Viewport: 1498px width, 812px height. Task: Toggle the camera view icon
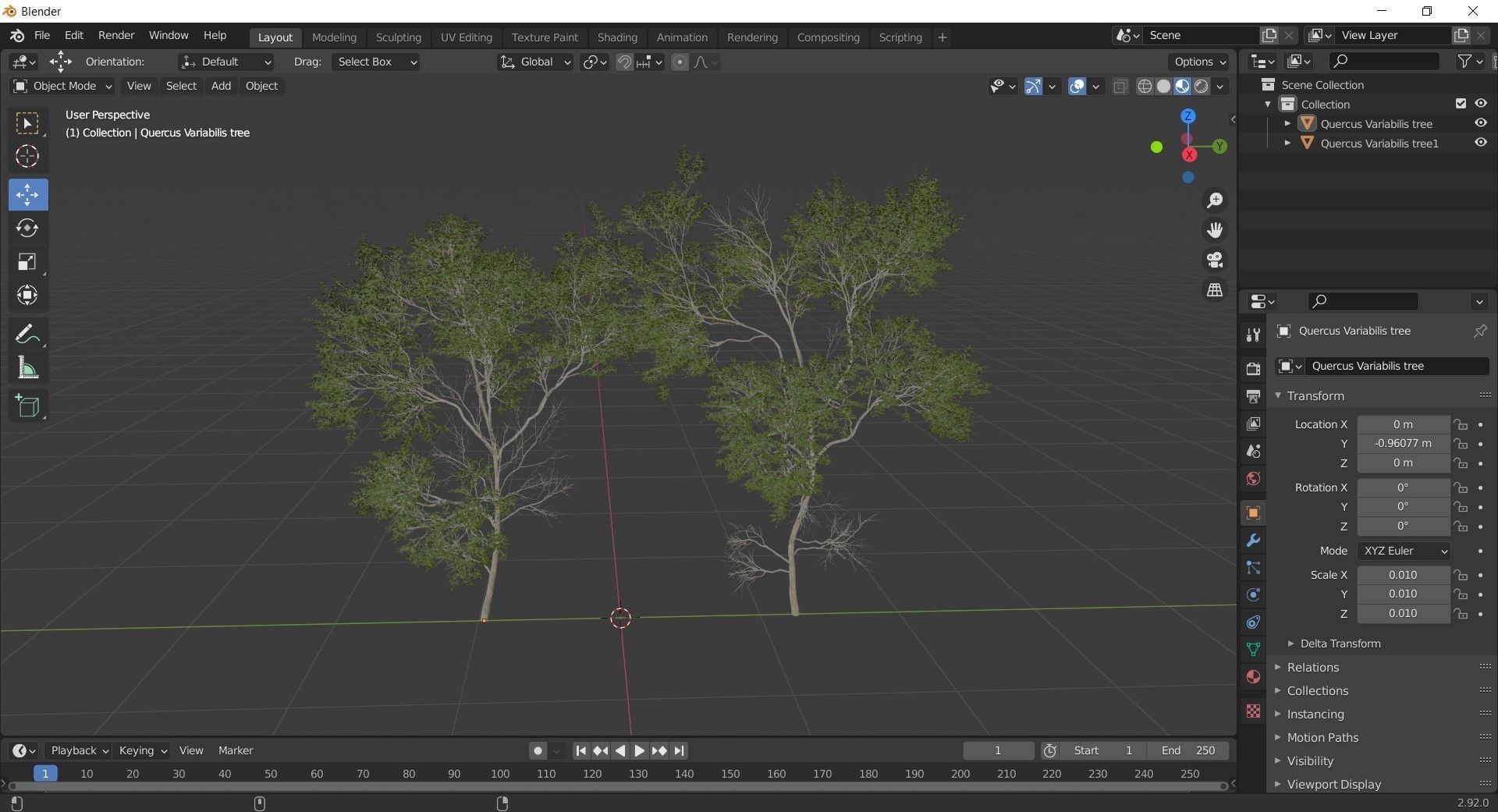pyautogui.click(x=1215, y=260)
